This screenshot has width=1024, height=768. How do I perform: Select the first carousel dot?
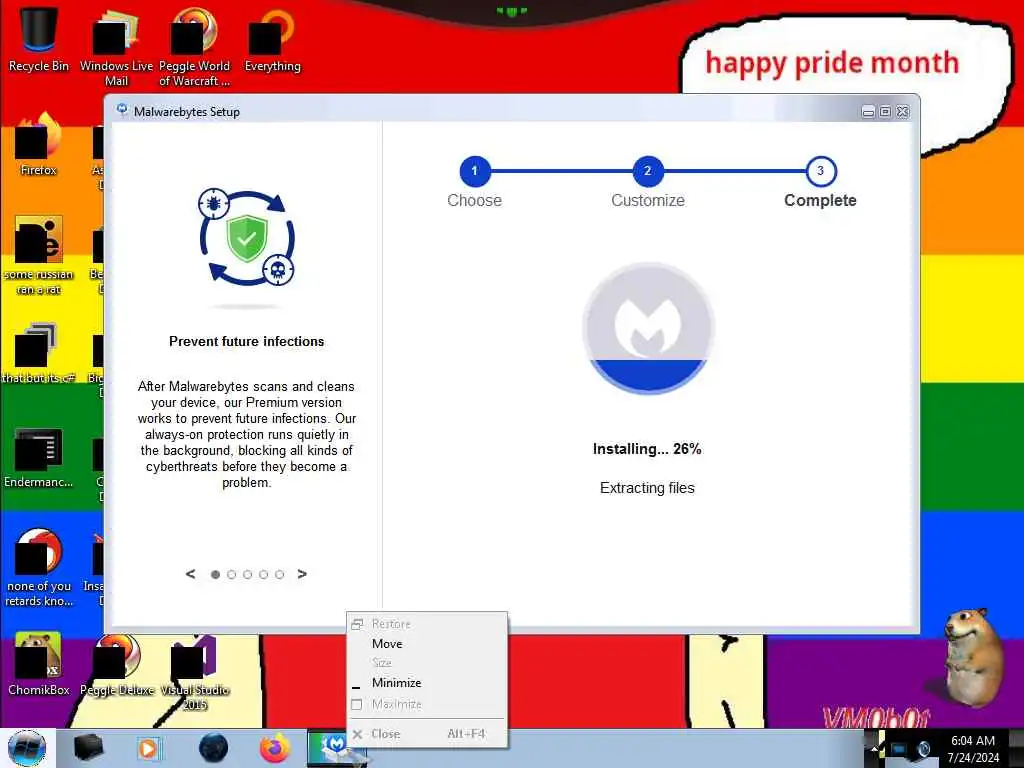pyautogui.click(x=215, y=575)
